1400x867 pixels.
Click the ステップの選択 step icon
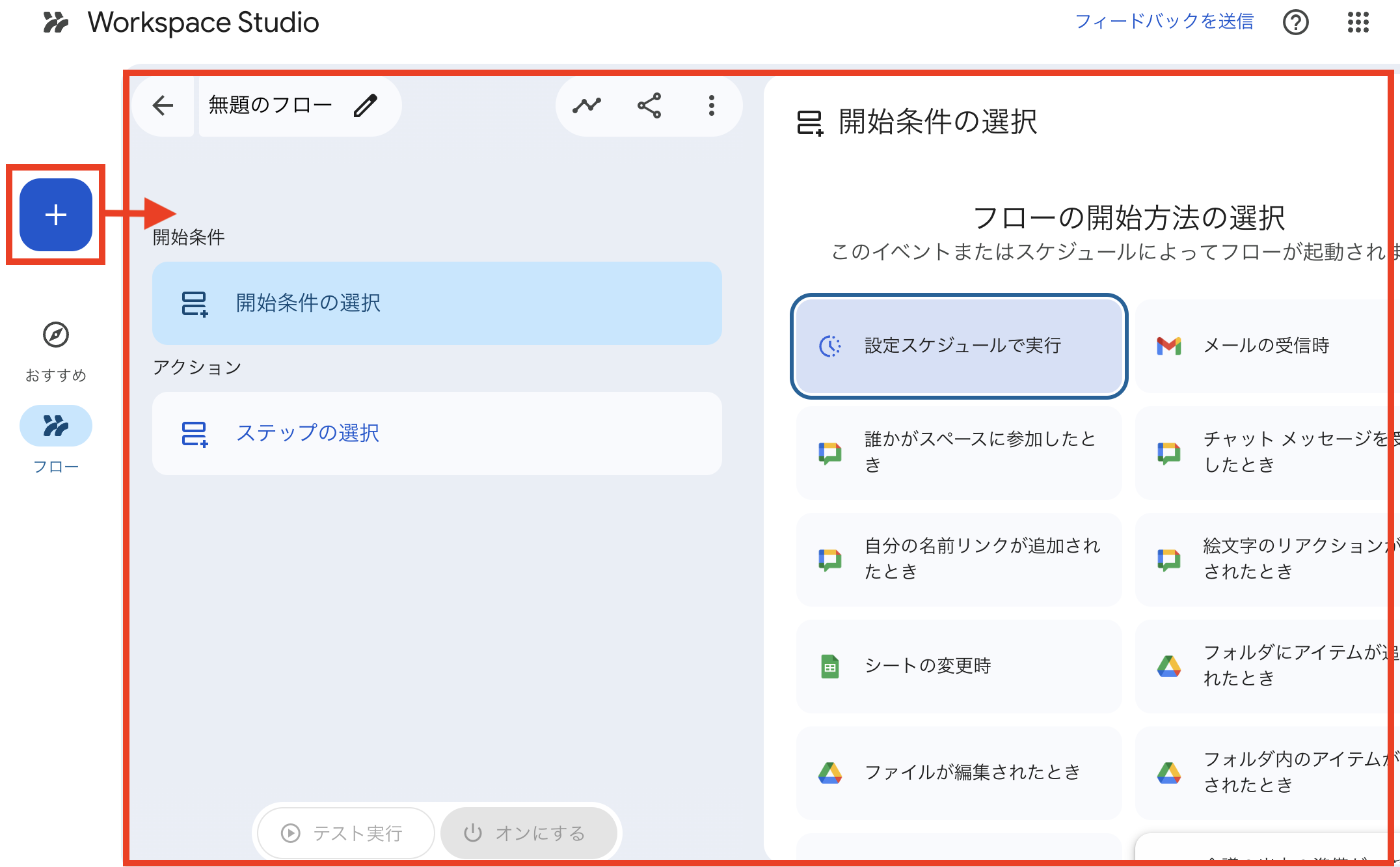pos(194,433)
